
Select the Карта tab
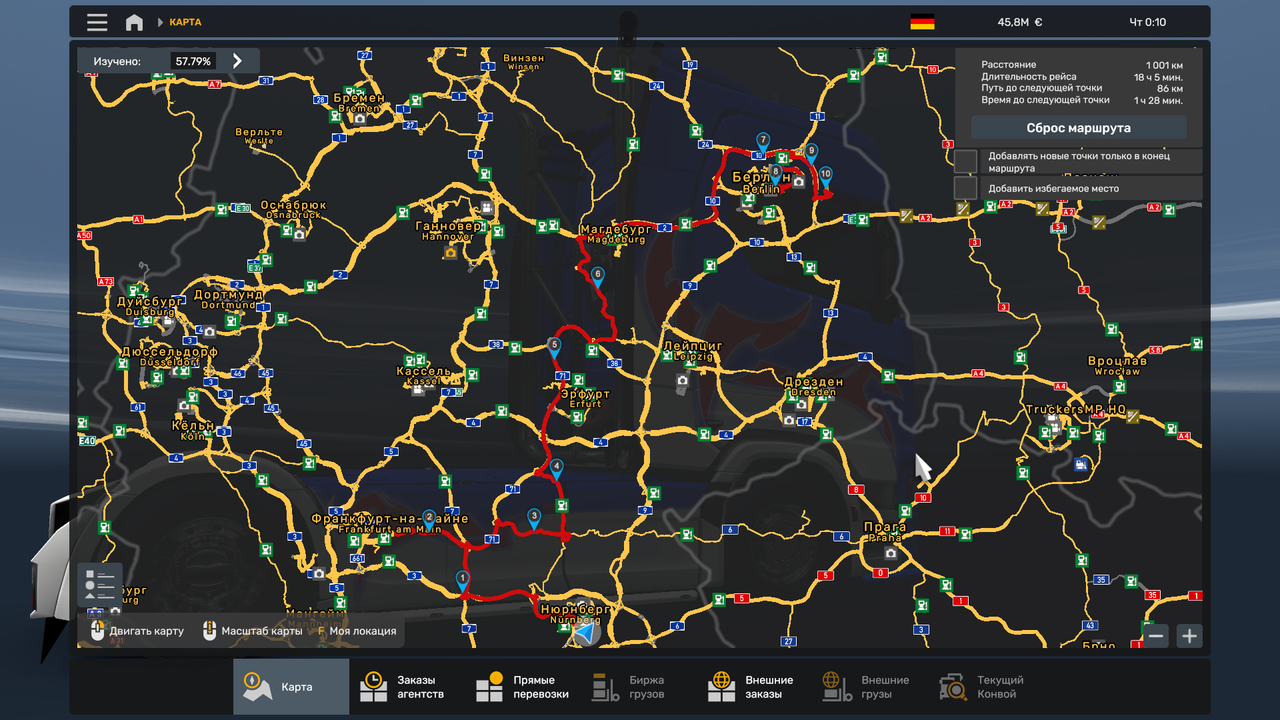(291, 687)
